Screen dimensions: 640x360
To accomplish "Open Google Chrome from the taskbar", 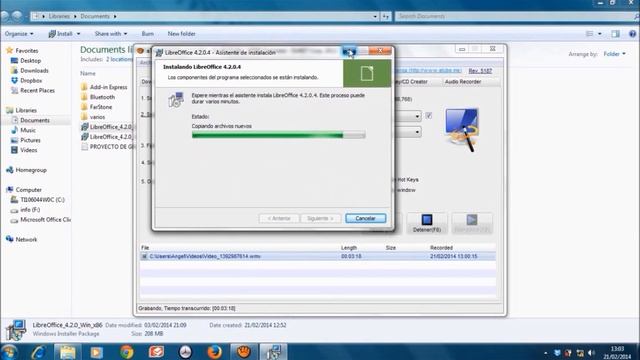I will (x=126, y=352).
